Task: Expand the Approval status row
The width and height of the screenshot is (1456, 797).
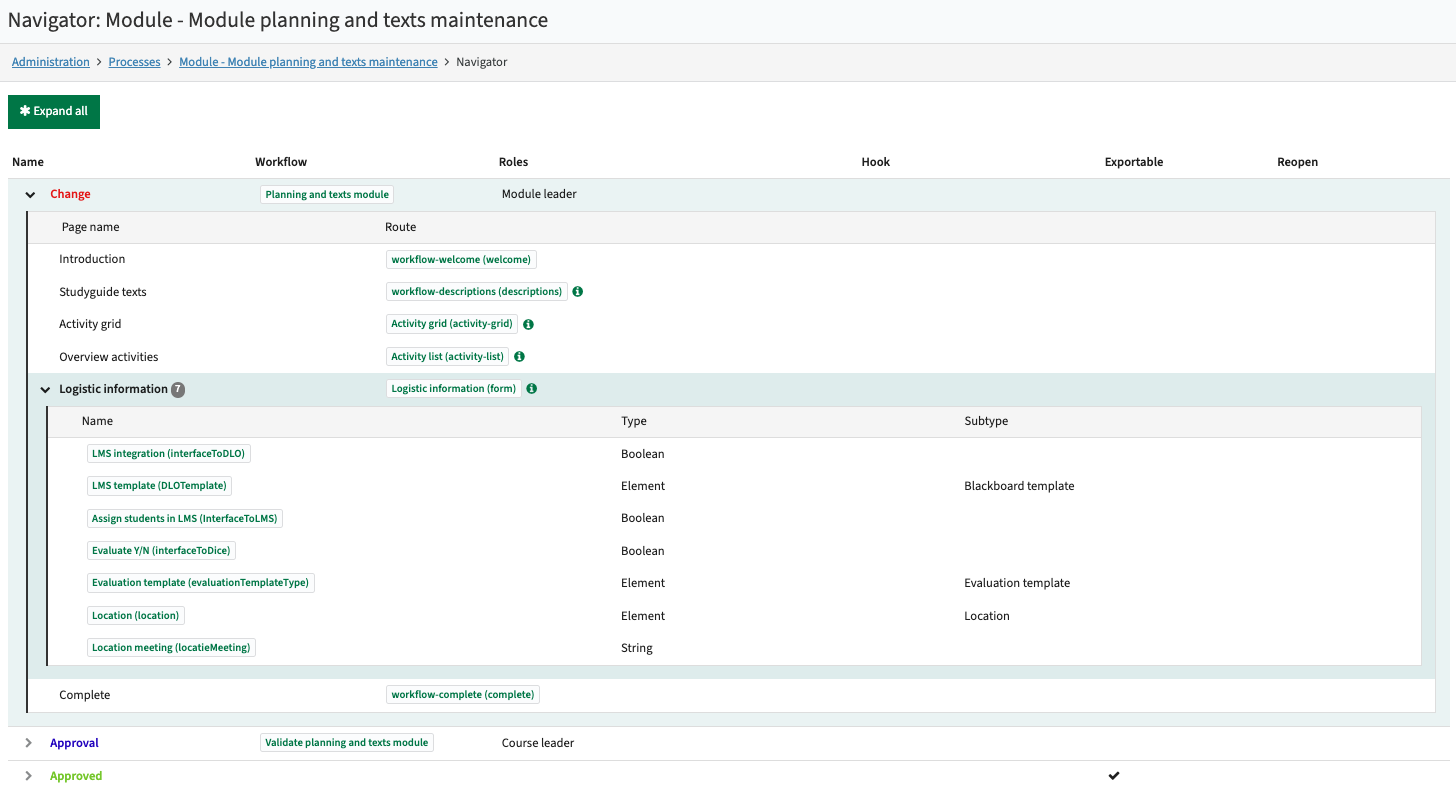Action: click(x=29, y=743)
